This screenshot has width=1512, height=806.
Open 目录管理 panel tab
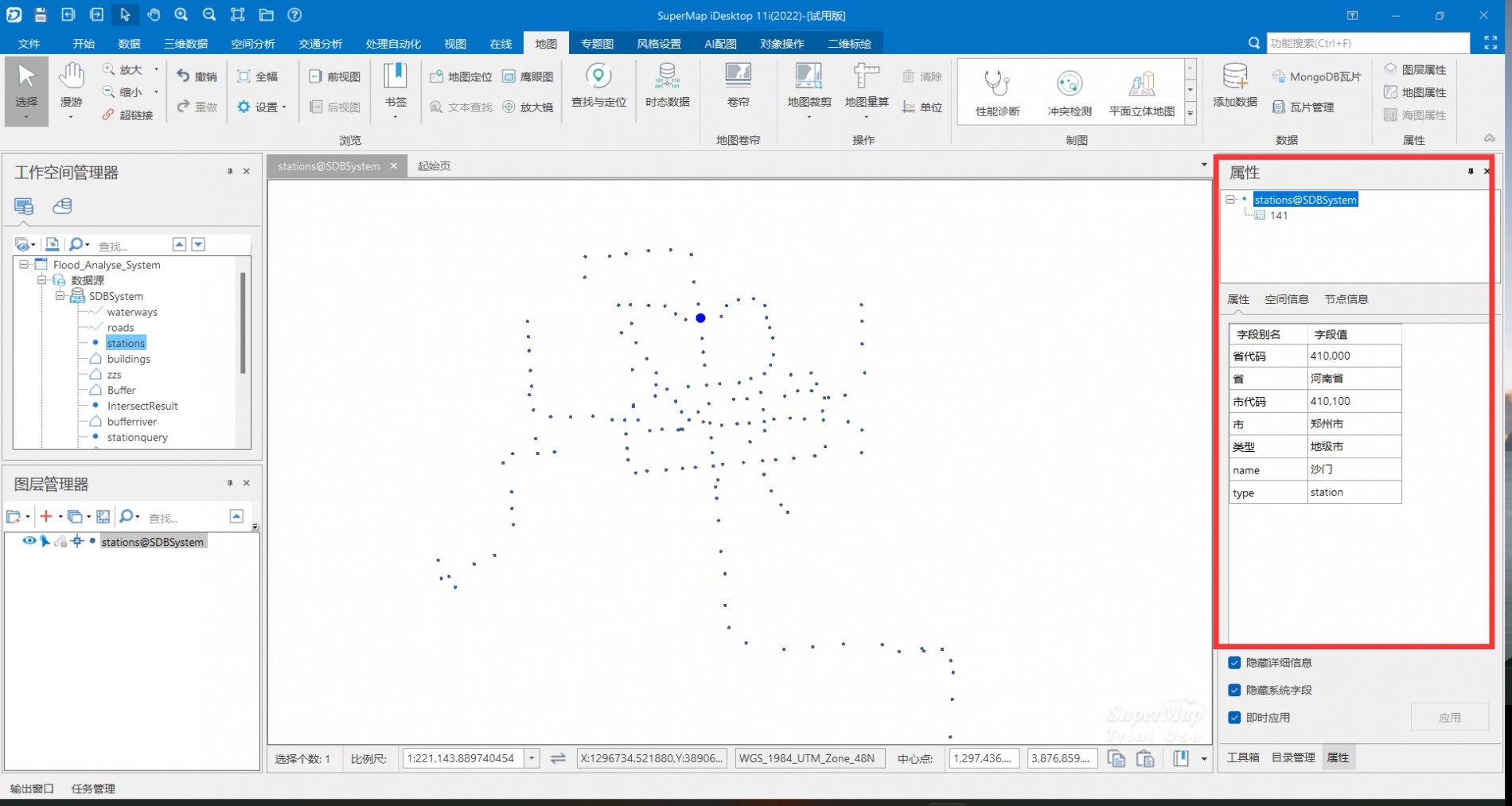point(1293,757)
